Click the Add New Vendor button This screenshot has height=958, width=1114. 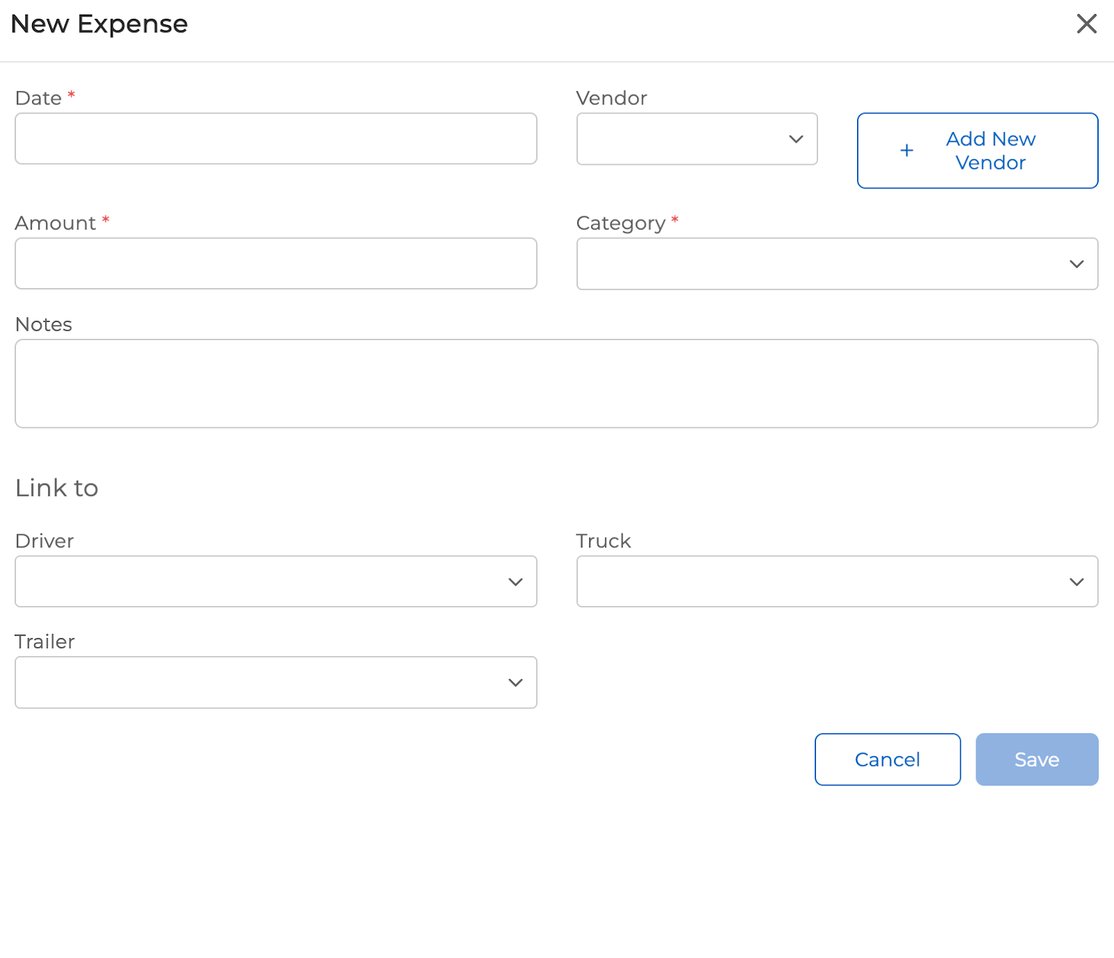(x=977, y=151)
